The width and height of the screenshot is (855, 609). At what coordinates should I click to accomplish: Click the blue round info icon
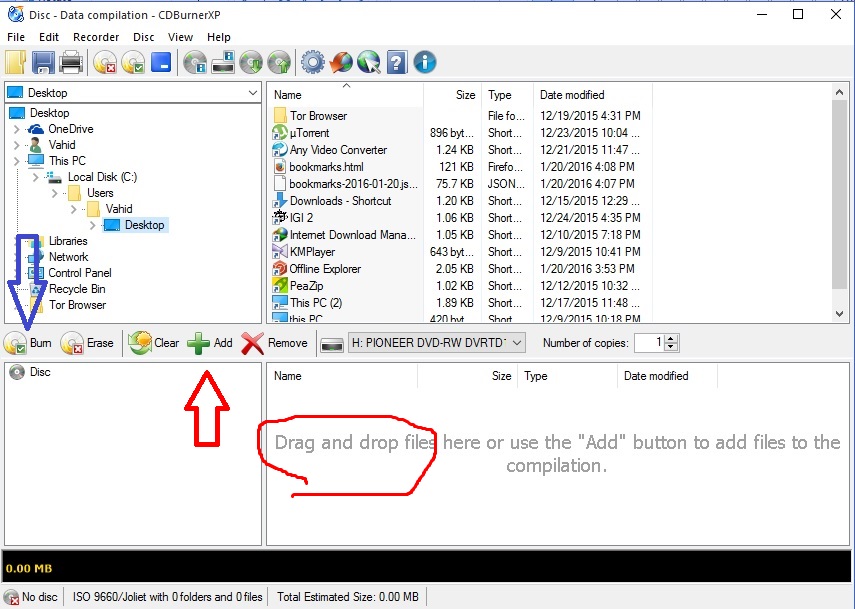(x=425, y=62)
